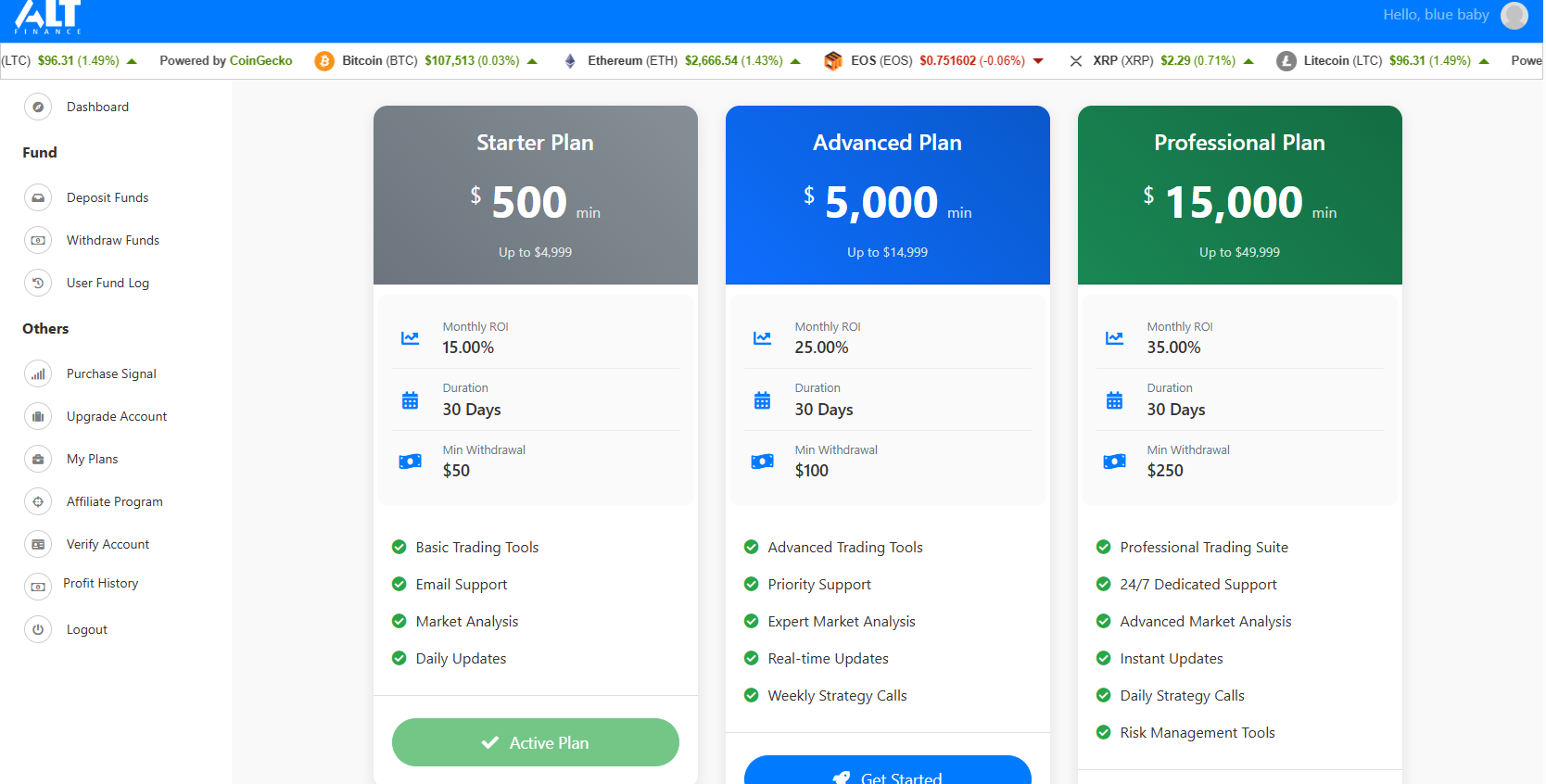Go to Deposit Funds
Screen dimensions: 1546x784
[x=108, y=198]
